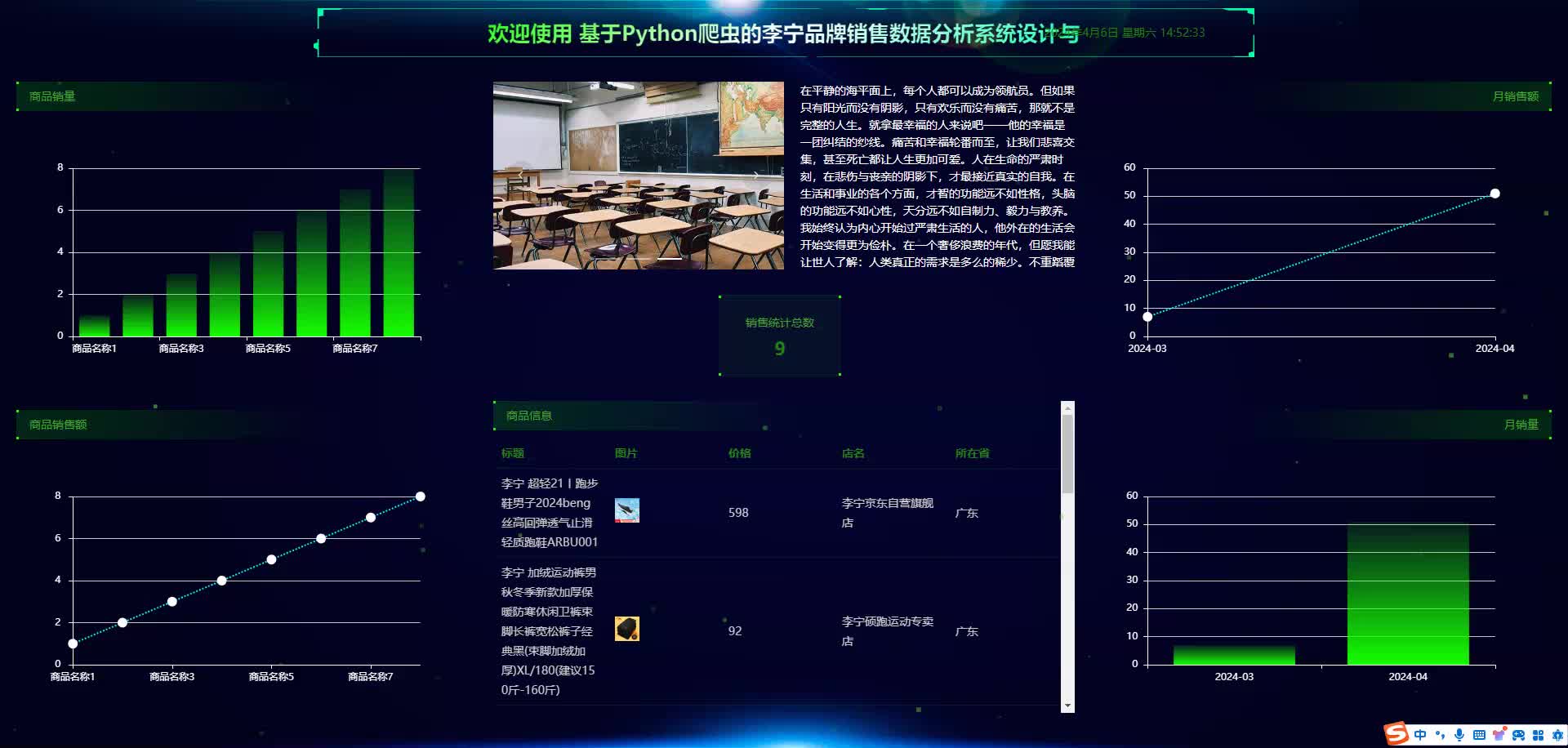Click 广东 in the 李宁硕跑运动专卖店 row
The height and width of the screenshot is (748, 1568).
coord(967,631)
